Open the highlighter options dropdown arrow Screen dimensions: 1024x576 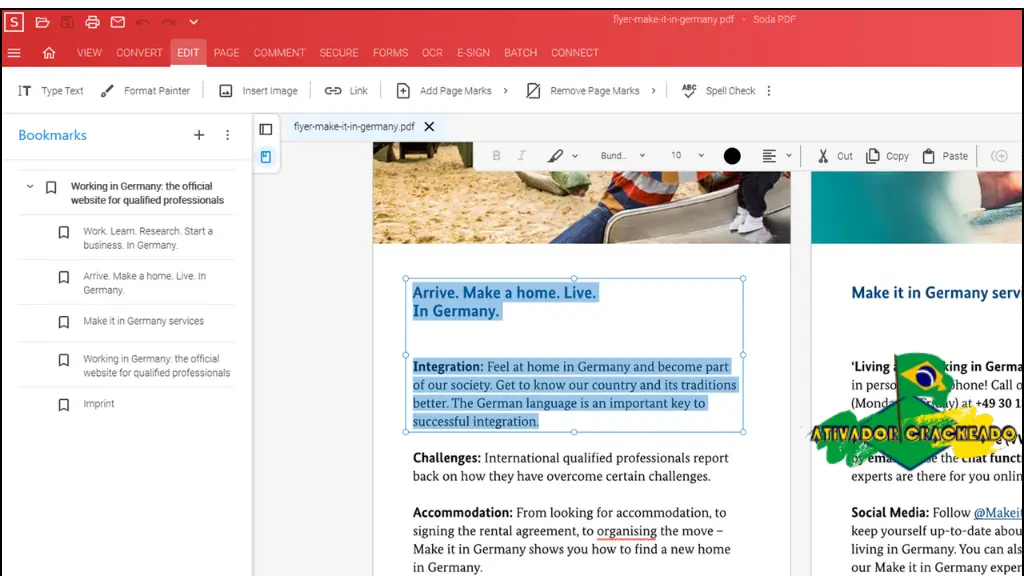575,156
